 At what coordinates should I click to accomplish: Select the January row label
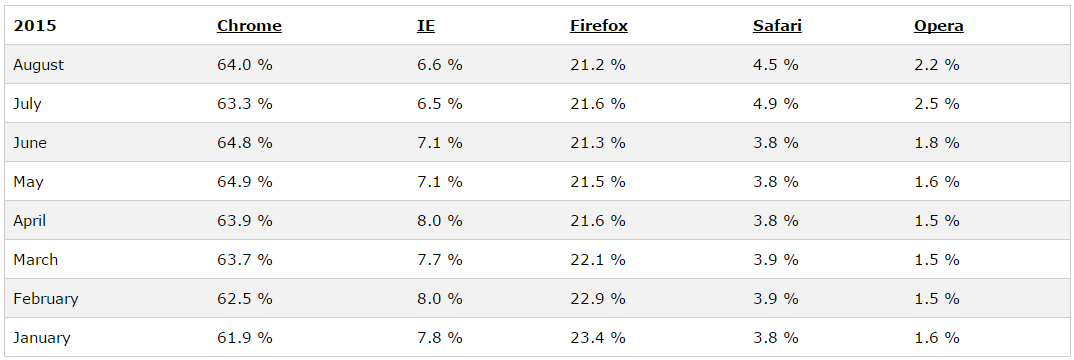tap(41, 338)
